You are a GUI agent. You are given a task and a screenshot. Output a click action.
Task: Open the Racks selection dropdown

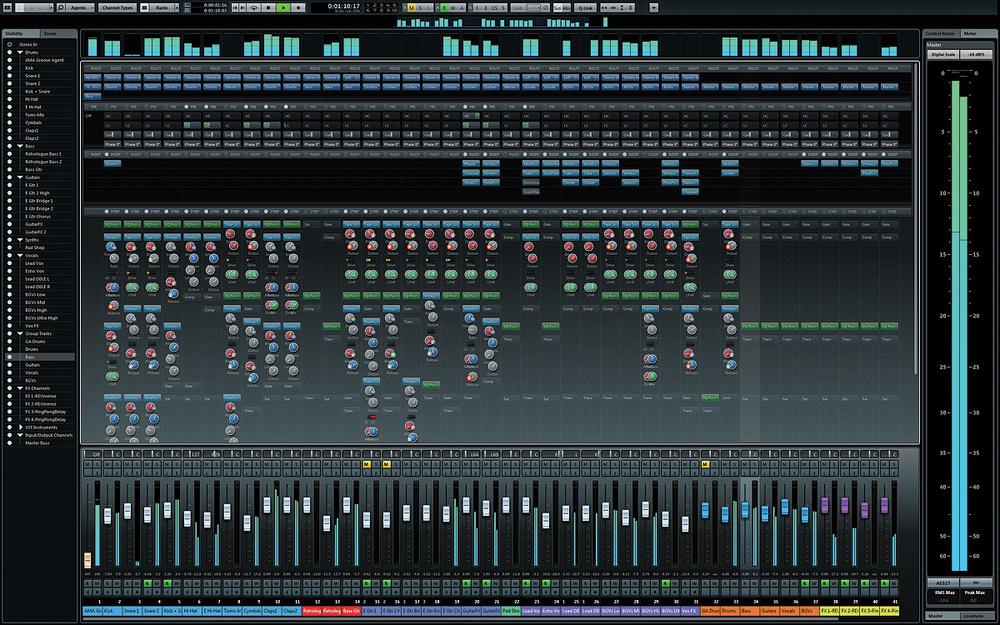[x=165, y=8]
